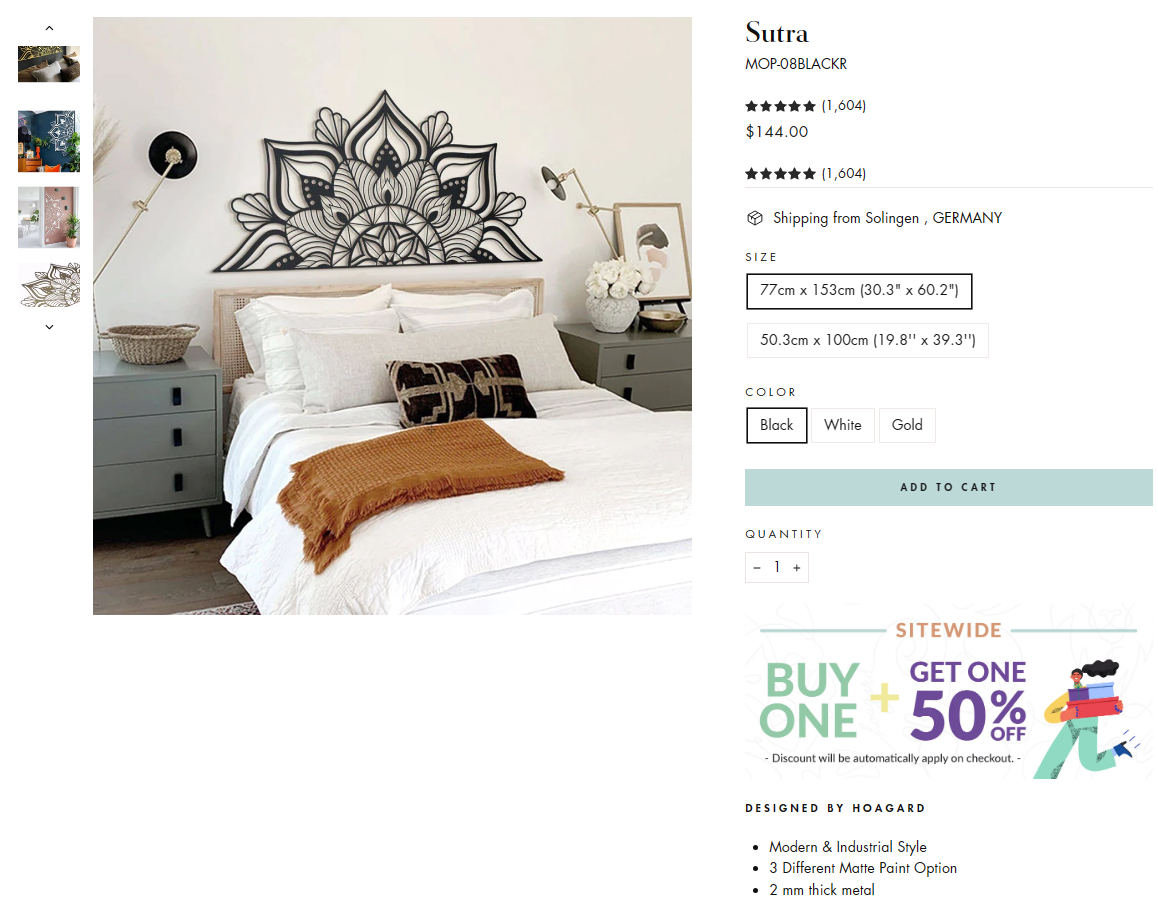Choose the Black color option
1158x904 pixels.
click(776, 425)
